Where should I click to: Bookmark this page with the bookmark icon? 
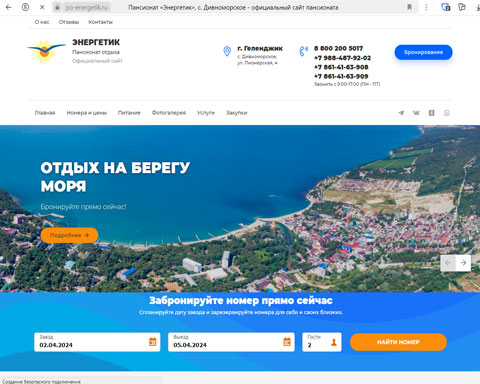click(x=409, y=7)
